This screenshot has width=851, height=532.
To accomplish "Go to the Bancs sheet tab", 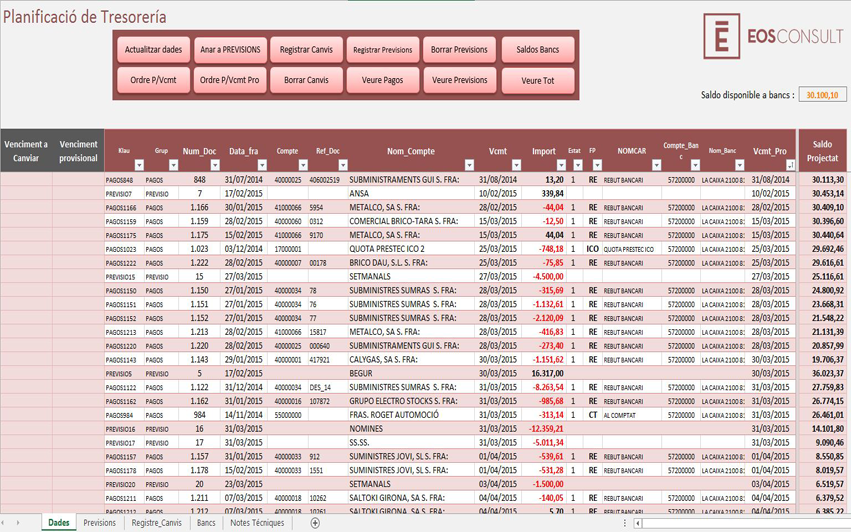I will click(x=206, y=523).
